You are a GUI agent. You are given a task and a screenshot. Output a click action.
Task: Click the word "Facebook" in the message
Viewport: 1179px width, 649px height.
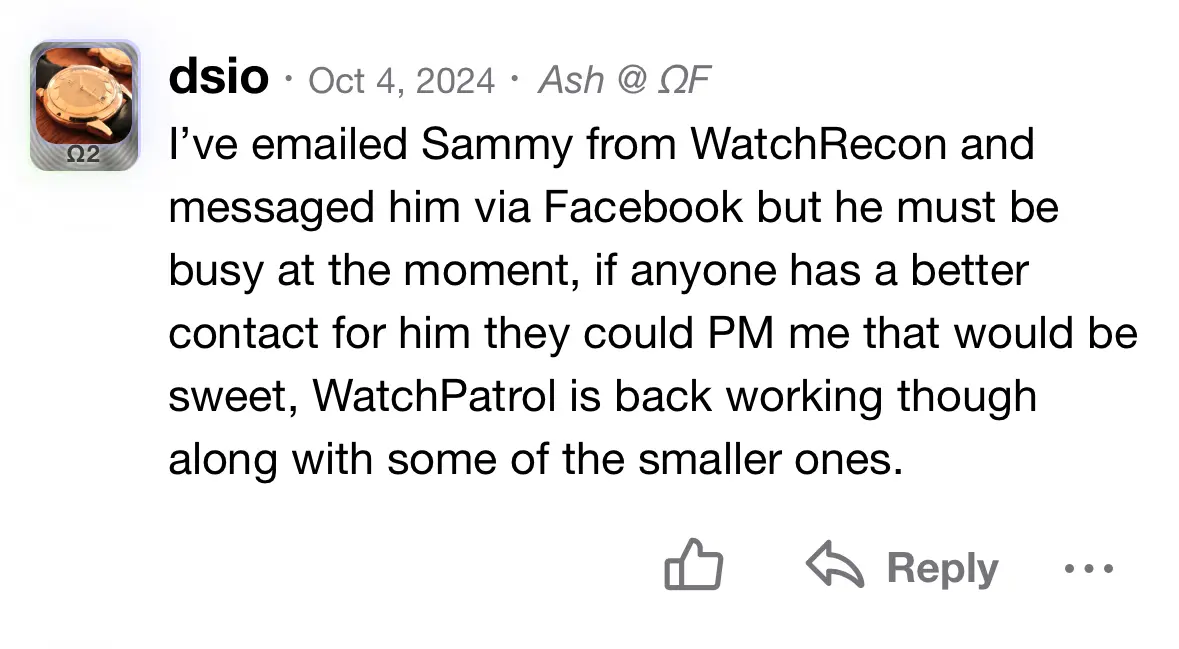tap(643, 207)
